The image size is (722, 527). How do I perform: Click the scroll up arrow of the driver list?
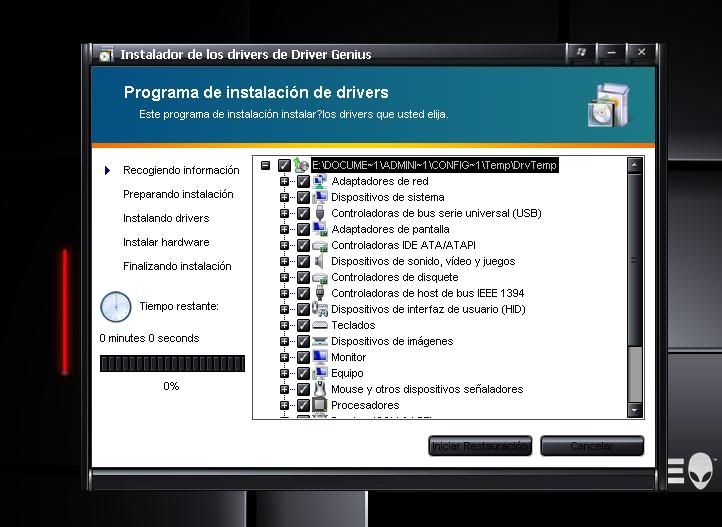[635, 165]
